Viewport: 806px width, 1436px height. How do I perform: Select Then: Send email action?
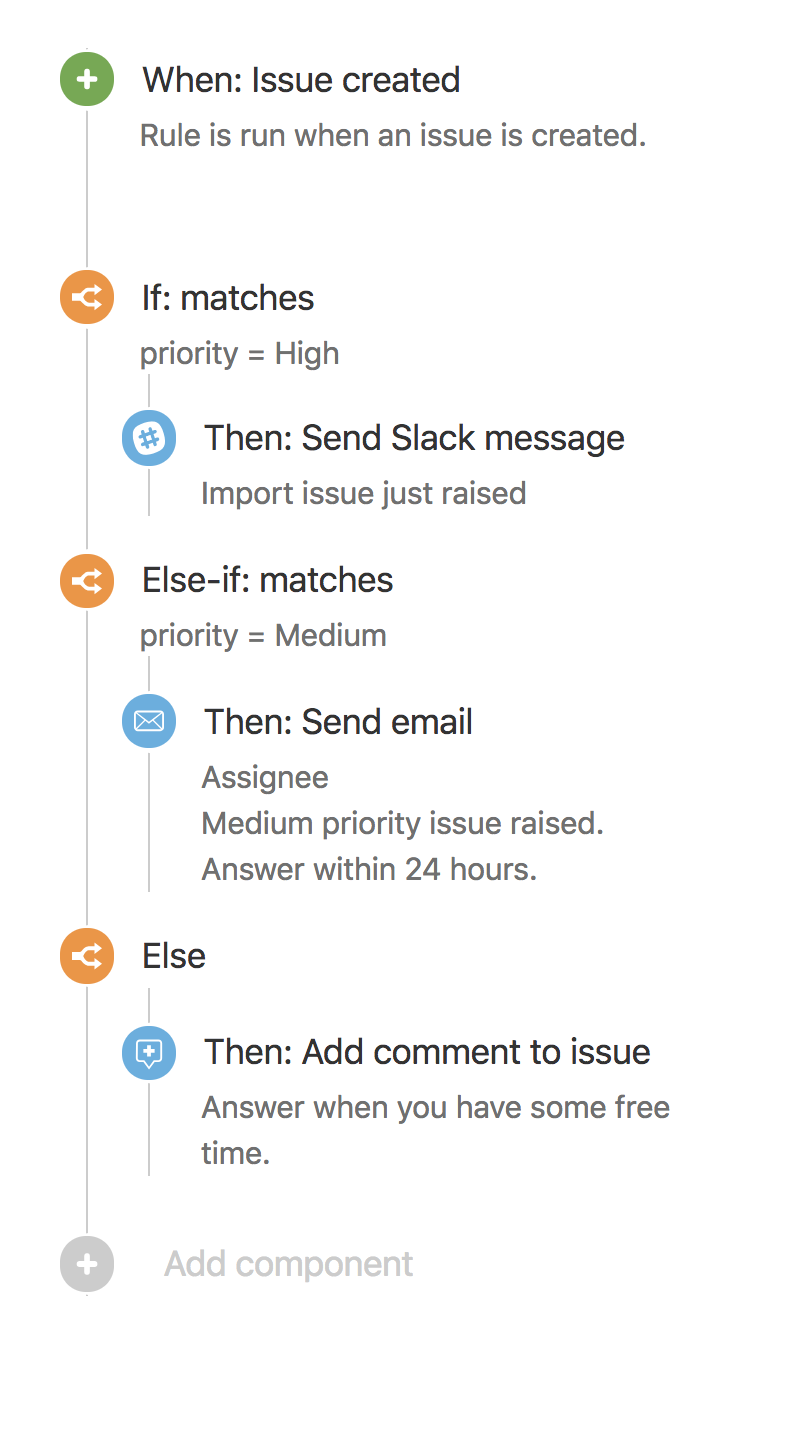tap(338, 722)
